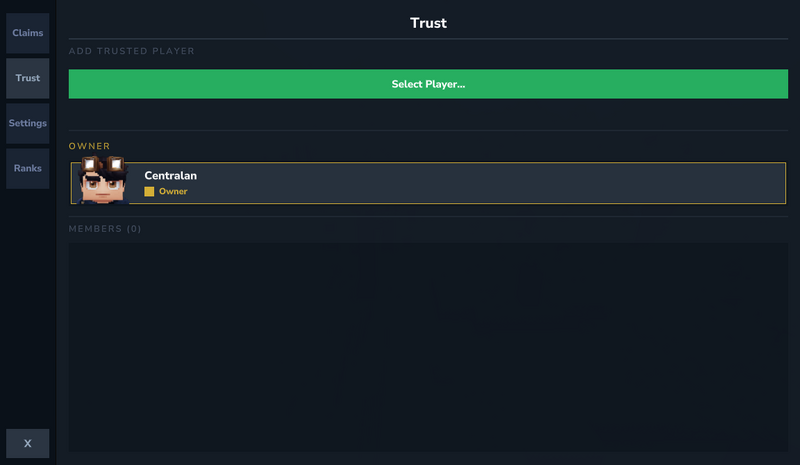Open the Ranks tab
This screenshot has height=465, width=800.
(28, 168)
